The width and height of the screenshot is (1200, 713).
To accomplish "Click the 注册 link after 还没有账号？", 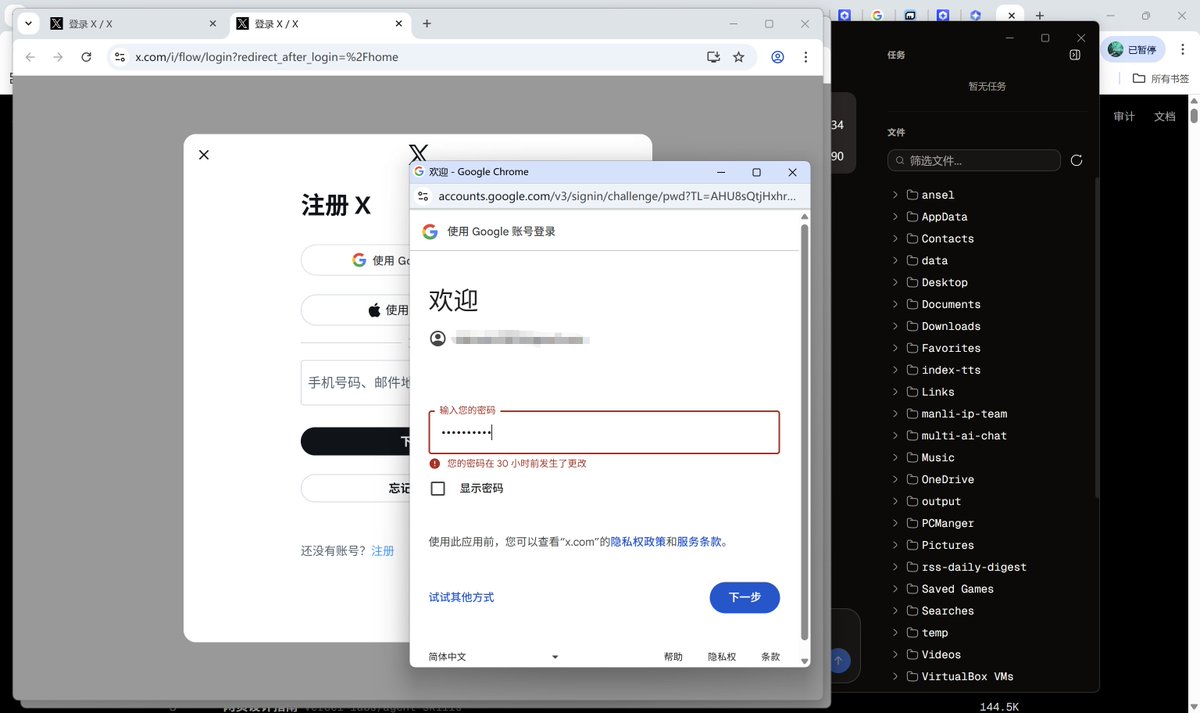I will tap(382, 551).
